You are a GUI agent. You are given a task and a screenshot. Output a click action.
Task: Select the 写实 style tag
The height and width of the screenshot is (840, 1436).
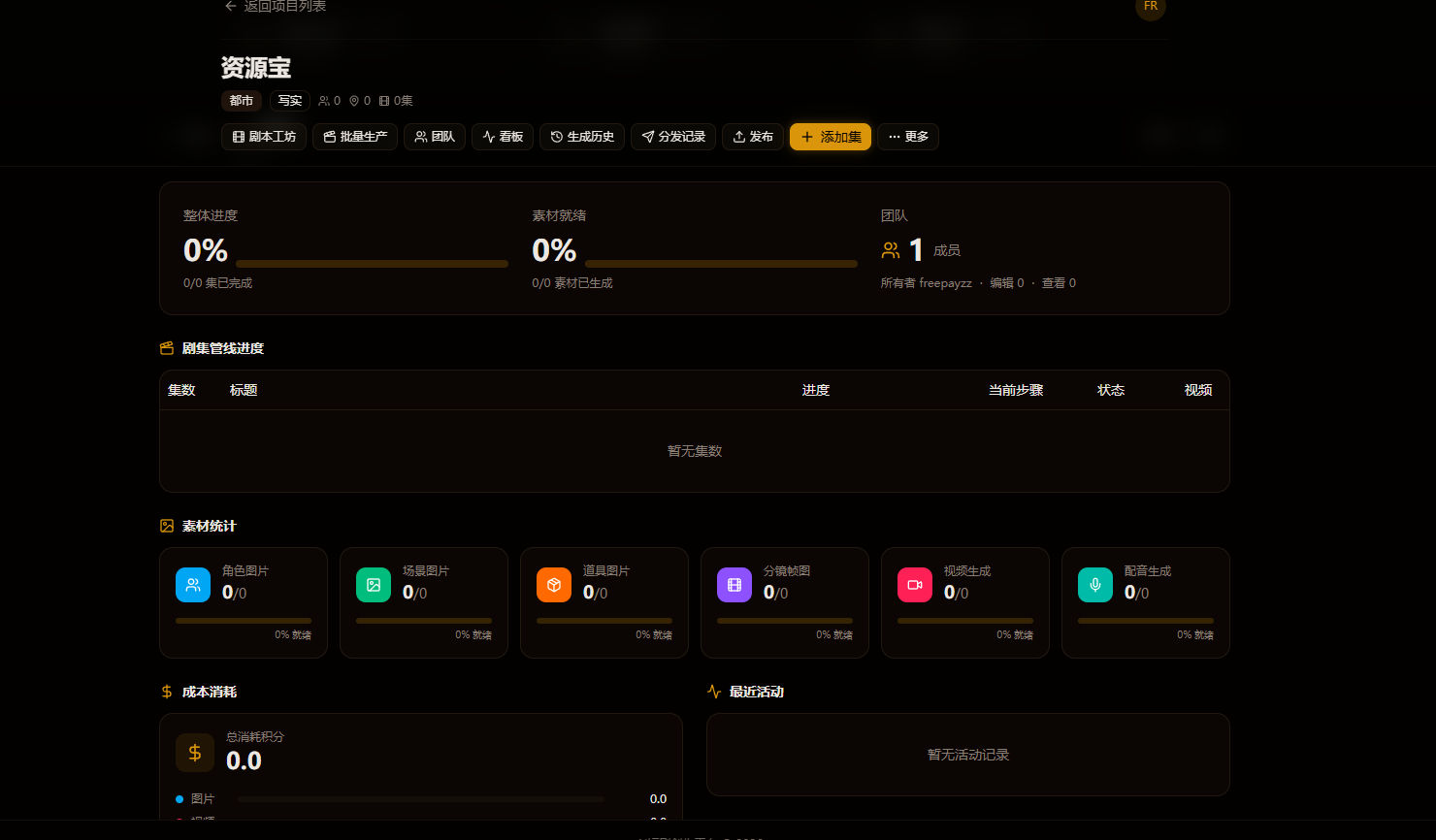290,101
